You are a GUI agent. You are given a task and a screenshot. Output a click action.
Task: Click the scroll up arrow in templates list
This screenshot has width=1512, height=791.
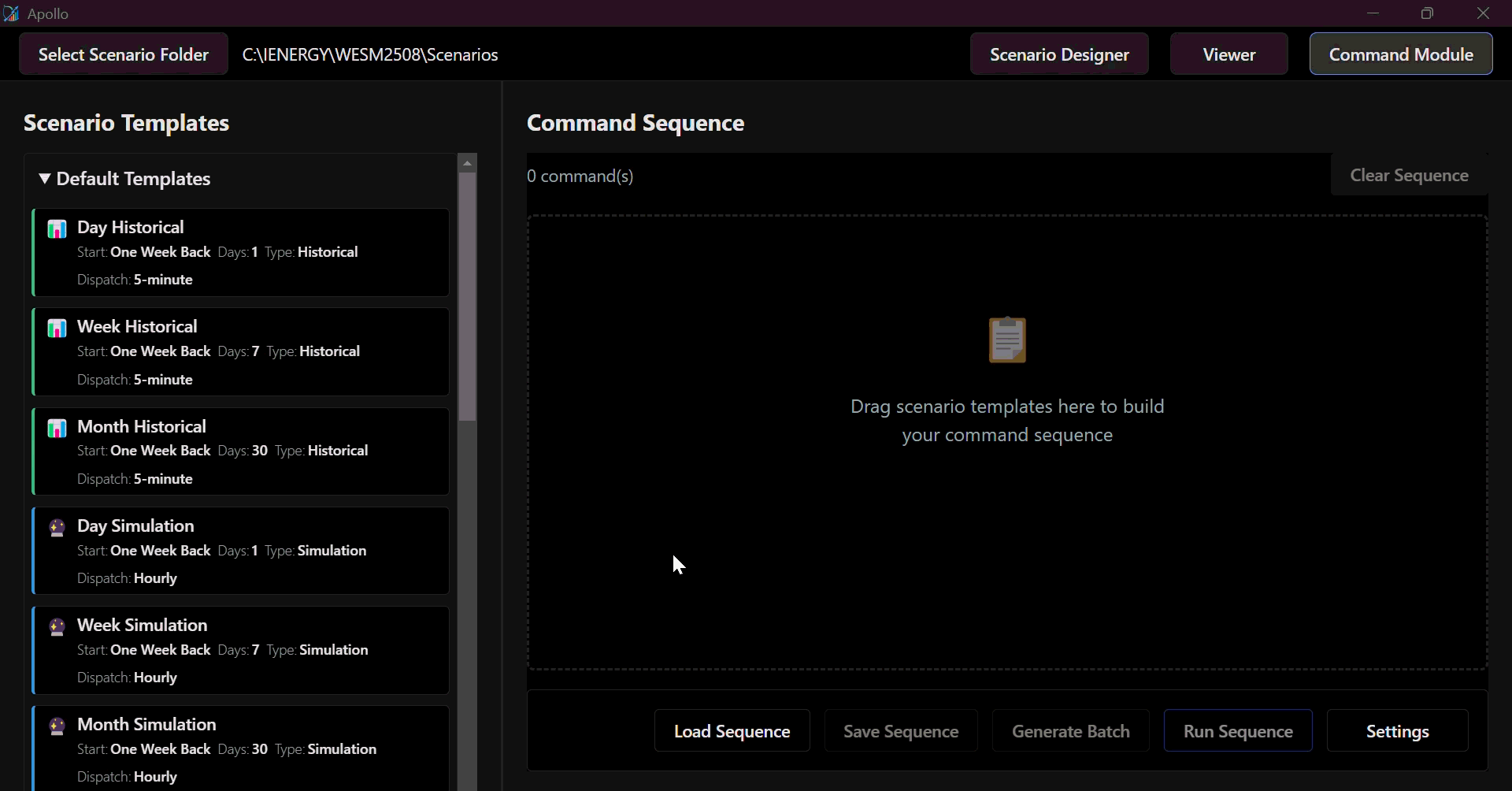467,163
